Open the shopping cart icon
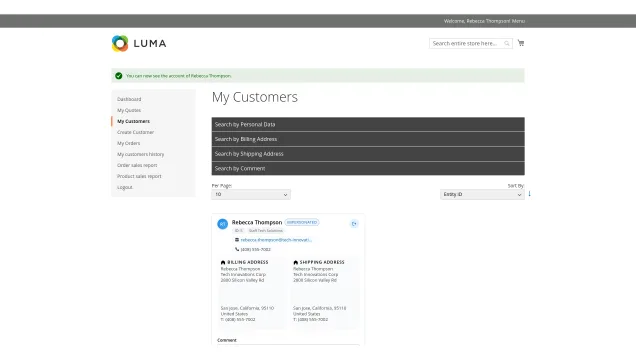The width and height of the screenshot is (640, 360). coord(521,43)
